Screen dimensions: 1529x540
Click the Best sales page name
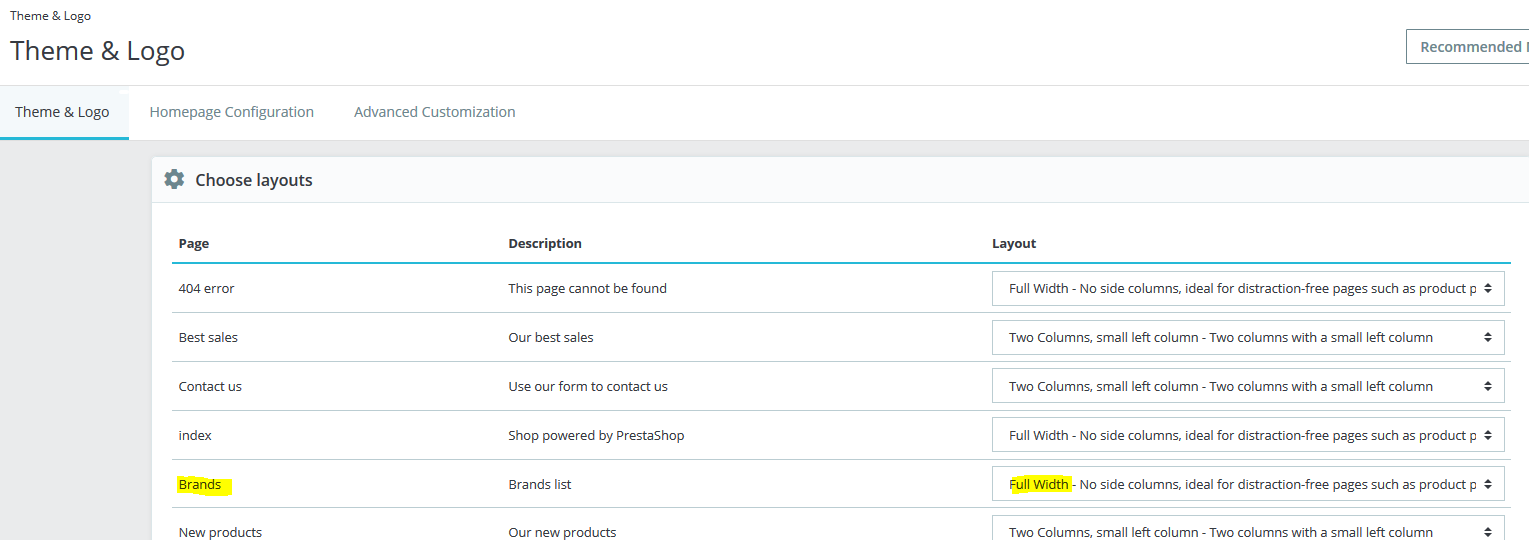tap(208, 337)
